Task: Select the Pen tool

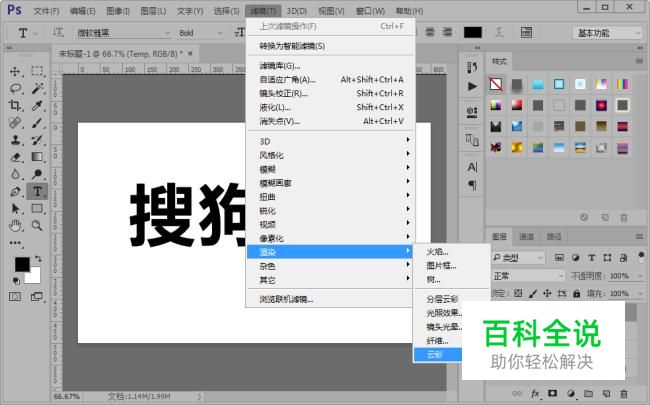Action: coord(15,192)
